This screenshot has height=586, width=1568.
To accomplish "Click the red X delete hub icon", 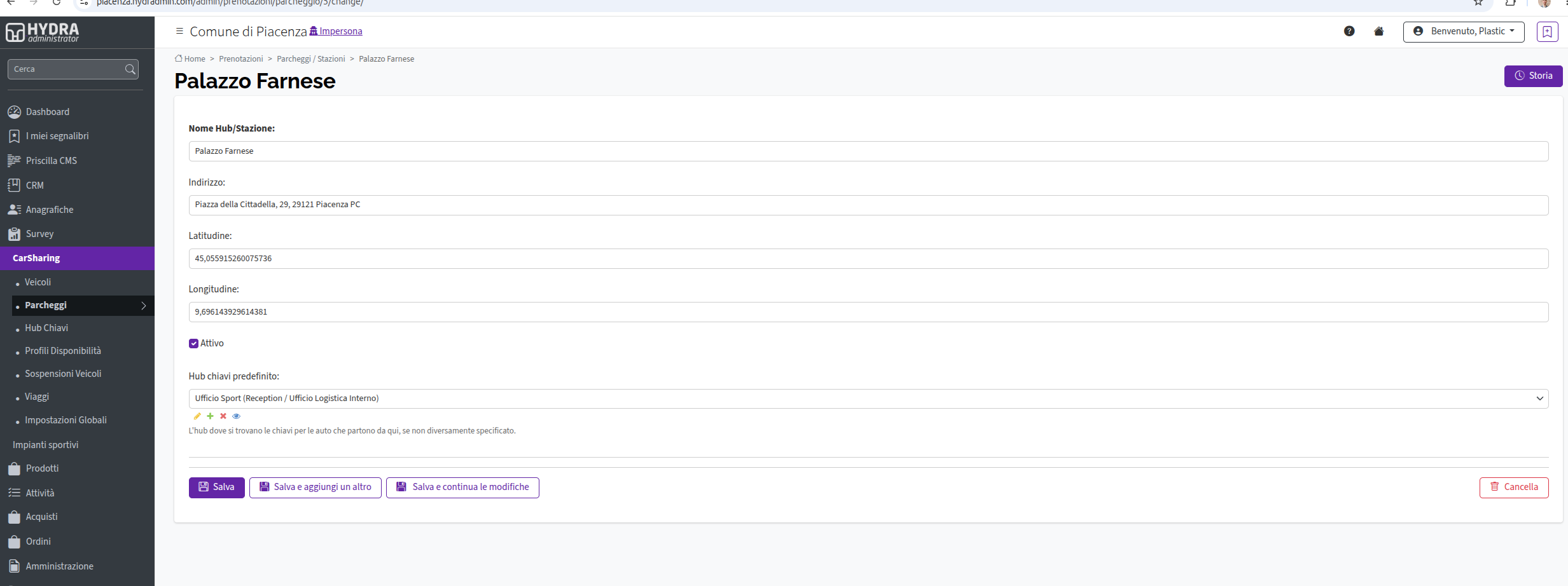I will (x=223, y=416).
